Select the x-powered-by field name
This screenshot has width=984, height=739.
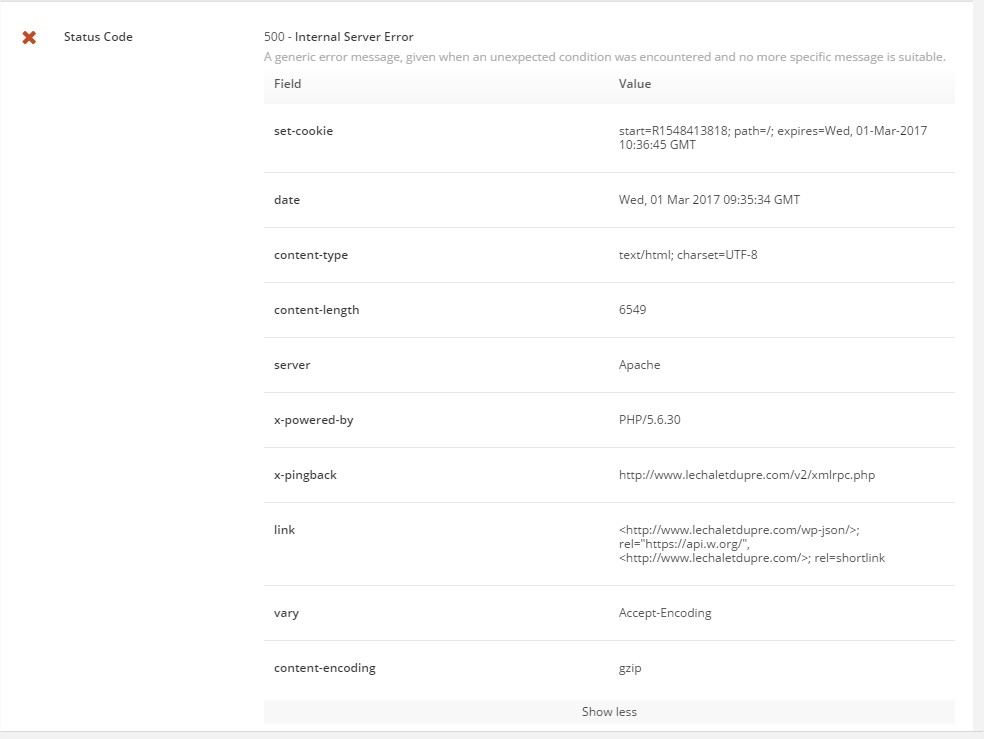coord(313,420)
